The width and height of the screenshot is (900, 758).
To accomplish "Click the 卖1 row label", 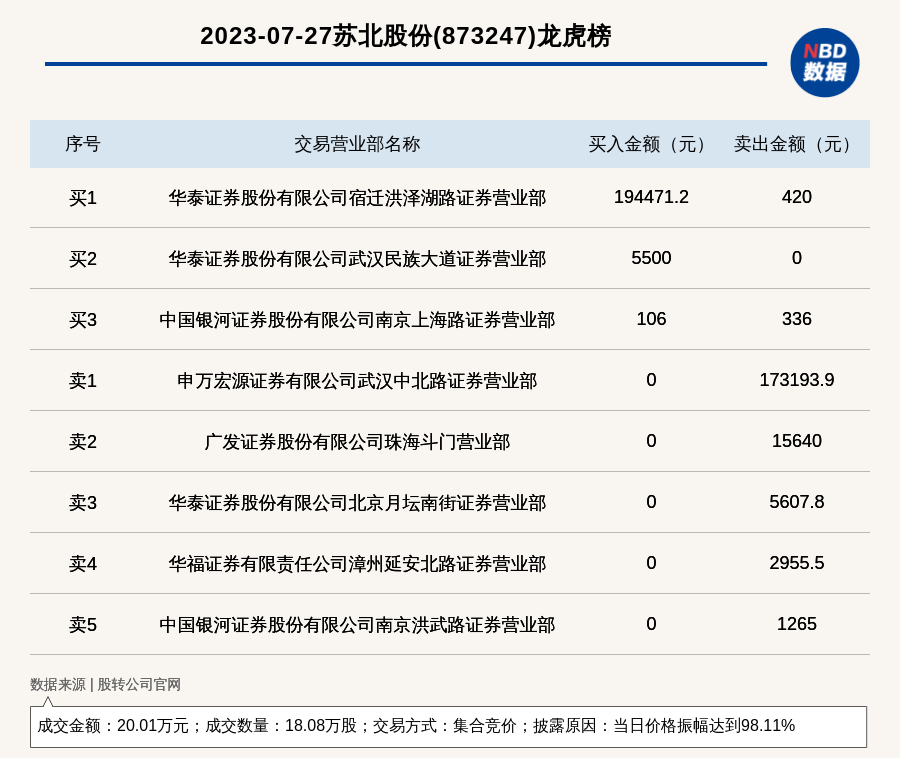I will (83, 380).
